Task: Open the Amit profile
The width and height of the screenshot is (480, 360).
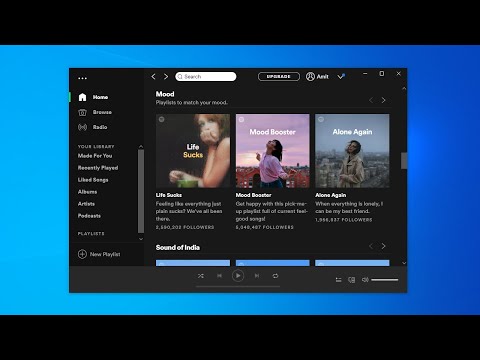Action: pos(317,77)
